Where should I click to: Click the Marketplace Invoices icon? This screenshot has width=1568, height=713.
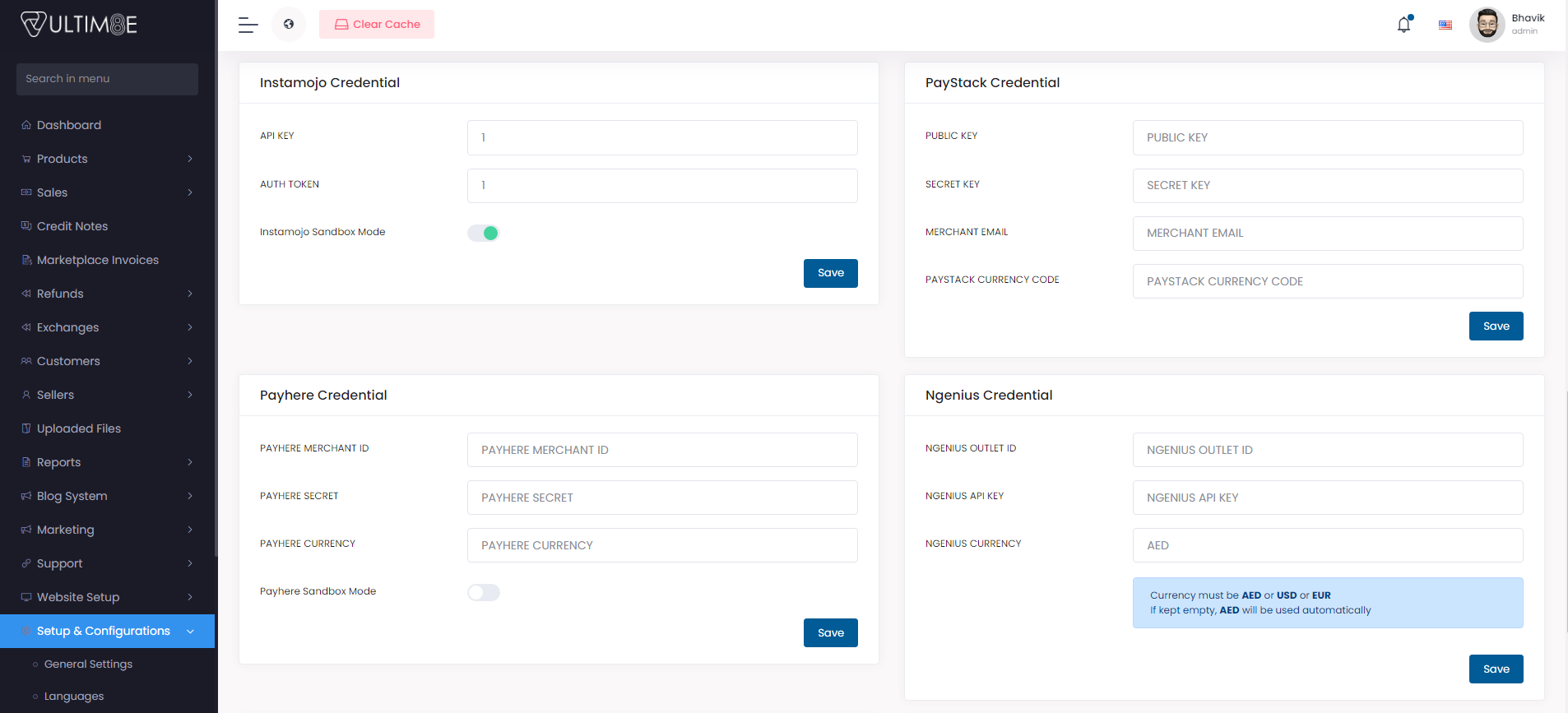click(x=26, y=260)
